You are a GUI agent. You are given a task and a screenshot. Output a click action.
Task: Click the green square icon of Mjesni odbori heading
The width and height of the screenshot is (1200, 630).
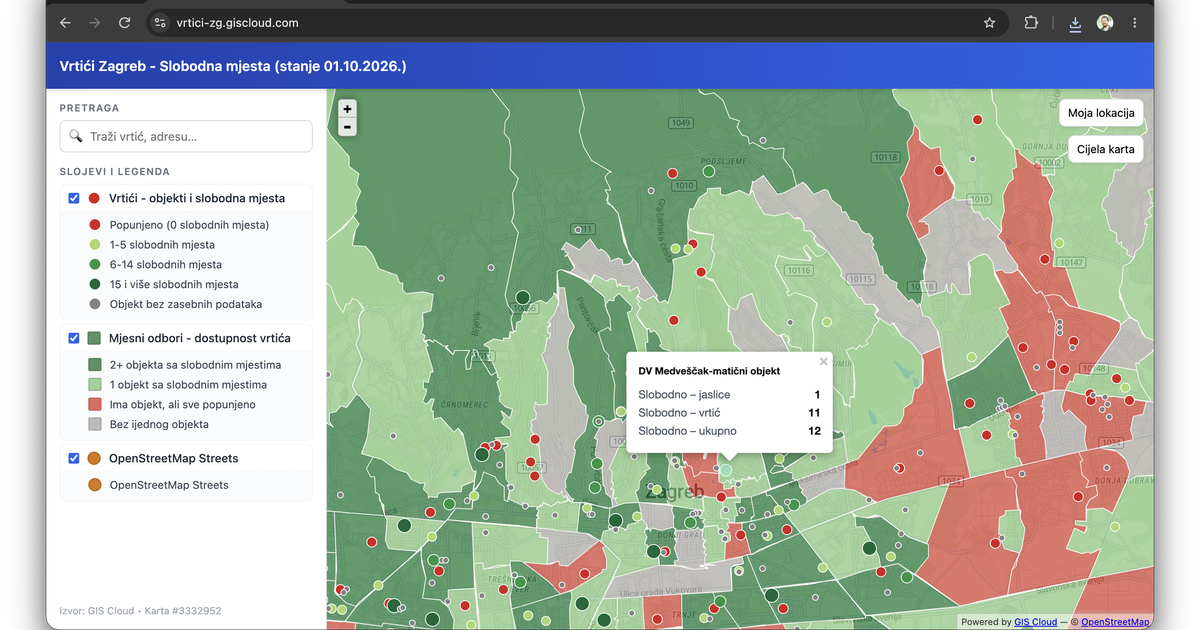(95, 338)
